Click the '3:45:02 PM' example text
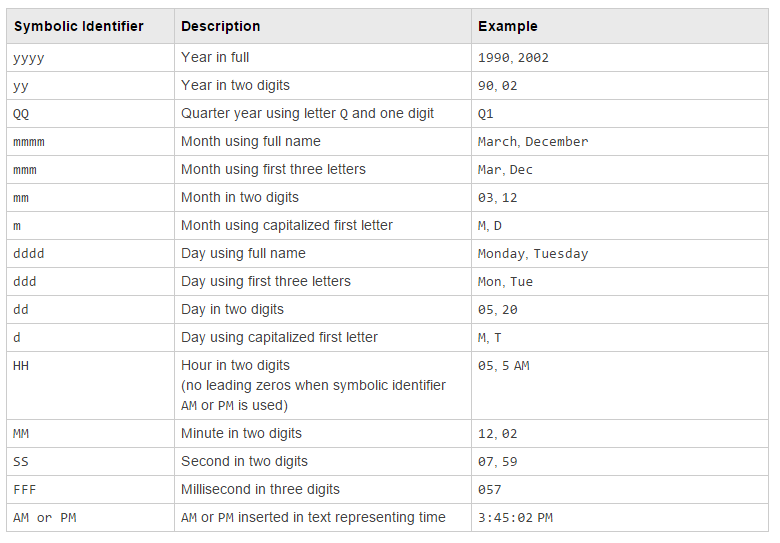 point(515,518)
